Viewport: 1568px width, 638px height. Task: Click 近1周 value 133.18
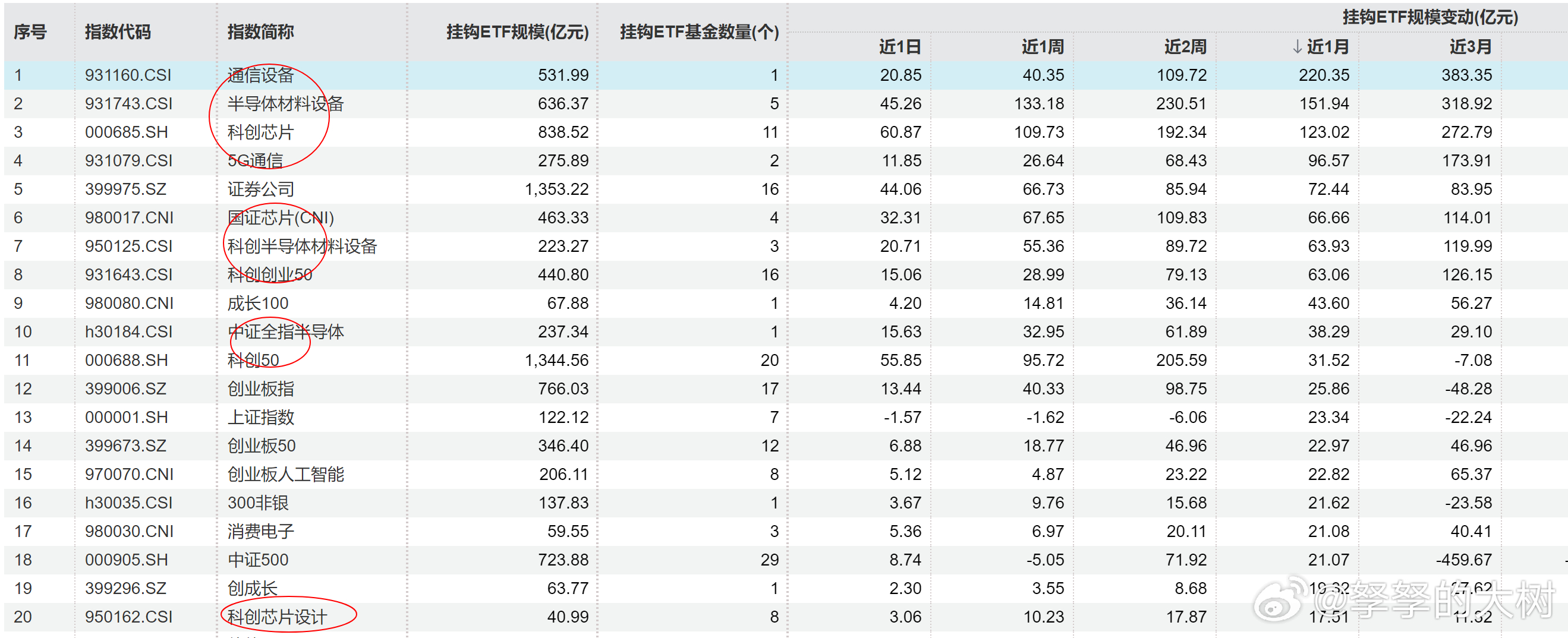(x=1038, y=103)
